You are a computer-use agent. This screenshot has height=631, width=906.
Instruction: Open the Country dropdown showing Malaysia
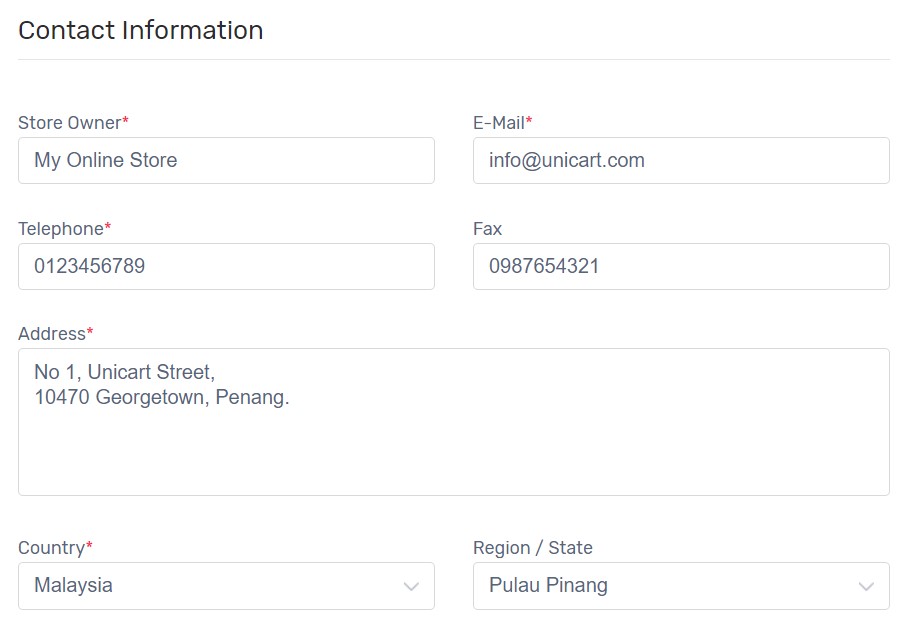[x=226, y=586]
